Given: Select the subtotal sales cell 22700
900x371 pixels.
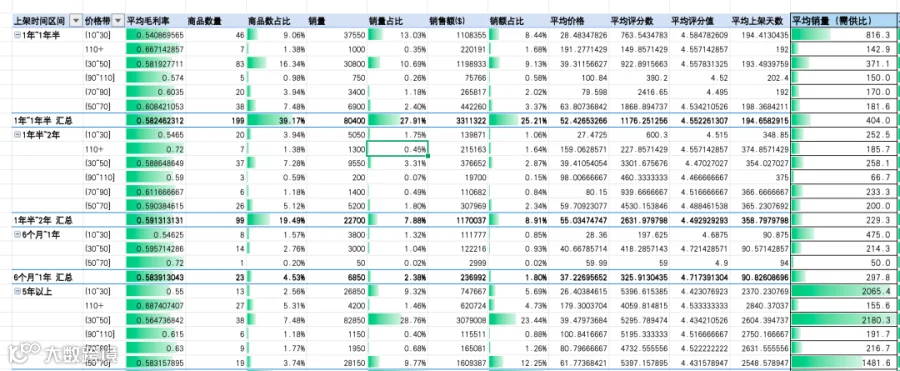Looking at the screenshot, I should coord(336,220).
